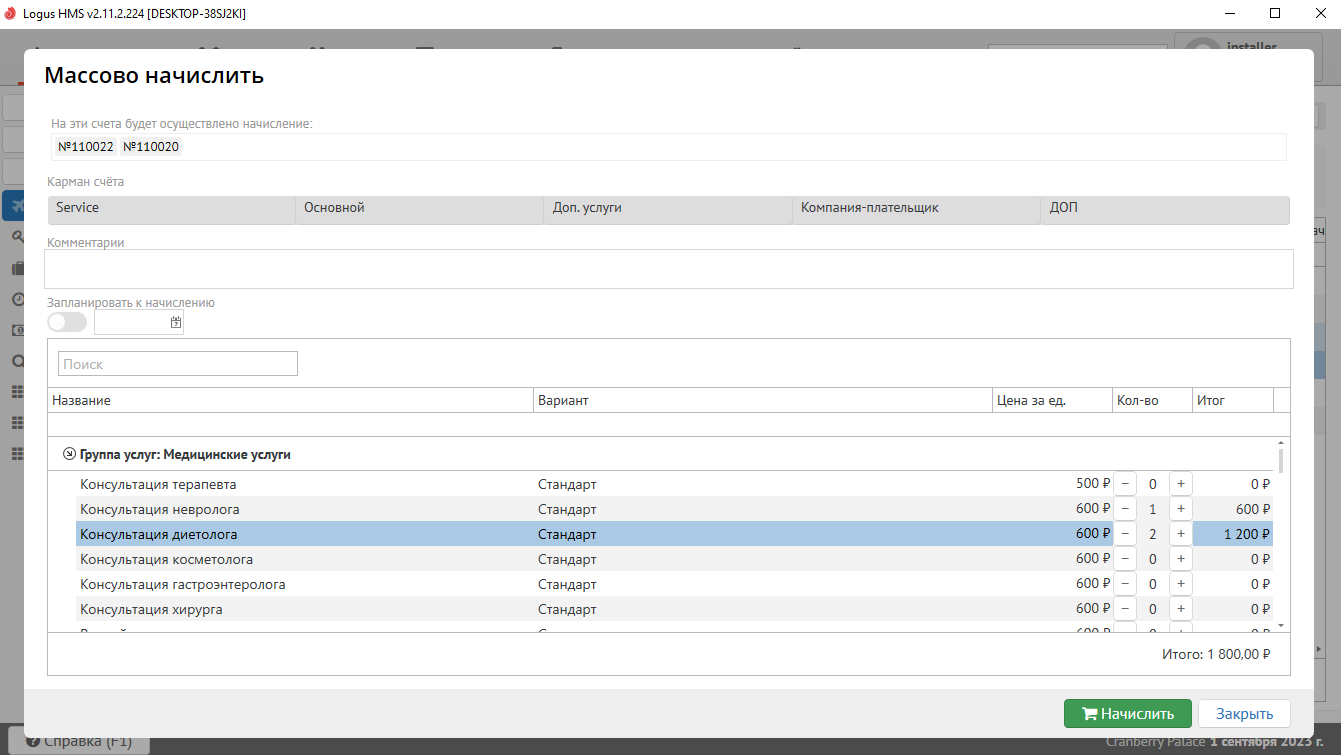Screen dimensions: 1341x755
Task: Open Справка (F1) in the main window
Action: (x=78, y=742)
